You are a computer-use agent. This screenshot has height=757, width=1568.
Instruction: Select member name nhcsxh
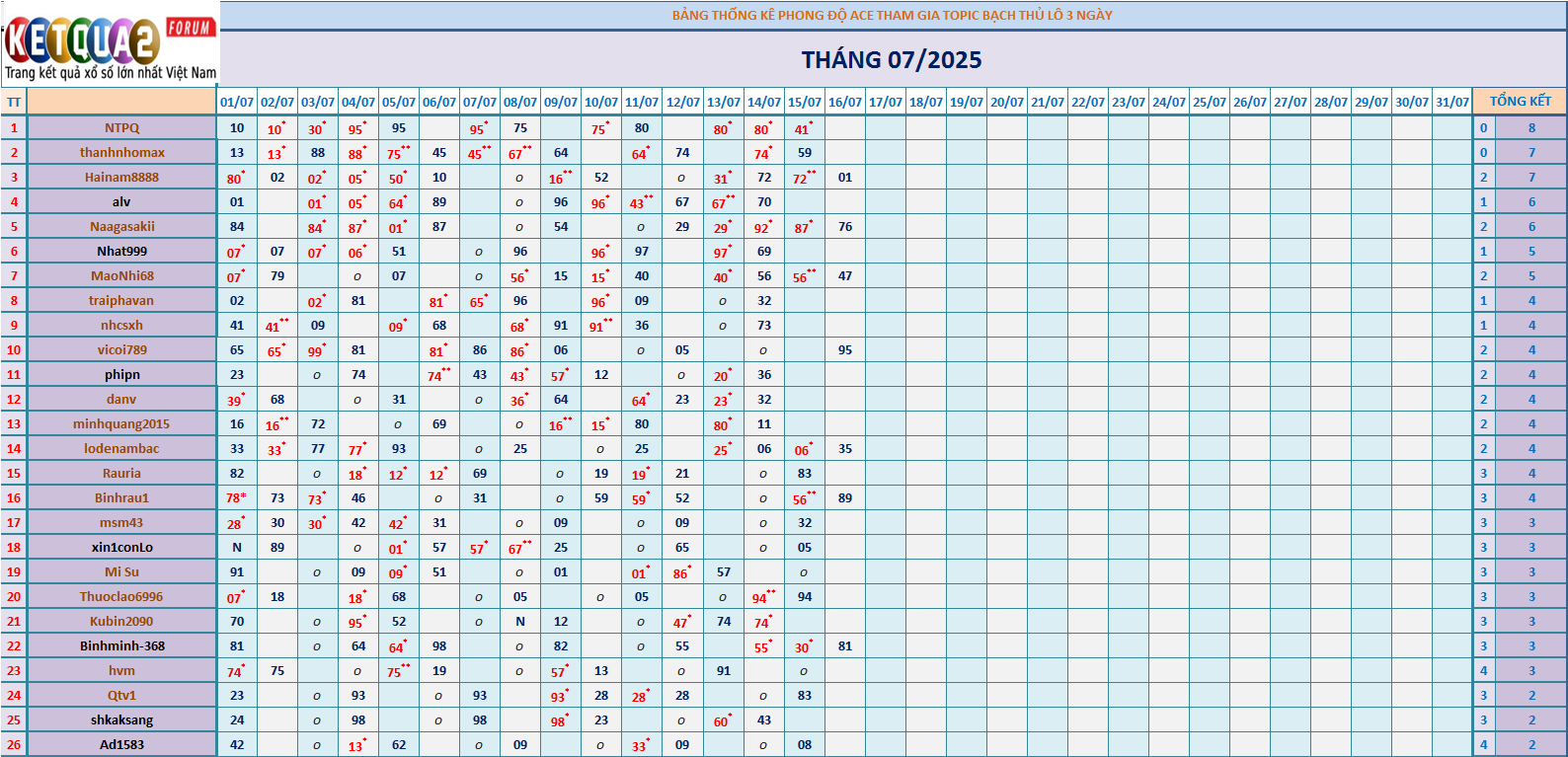[x=122, y=325]
